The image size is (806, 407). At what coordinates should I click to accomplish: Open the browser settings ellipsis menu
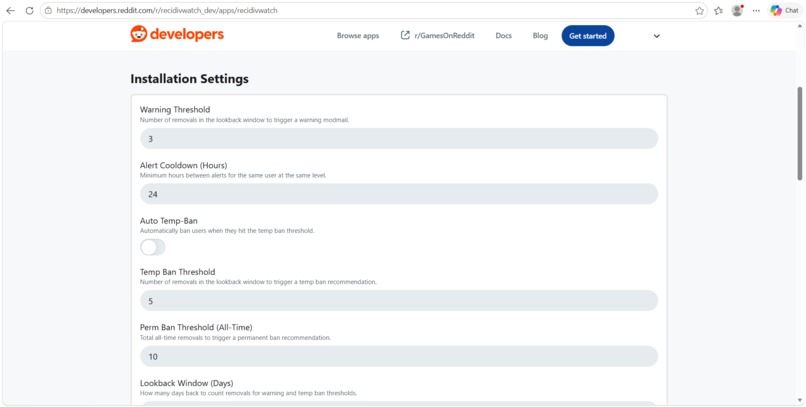pyautogui.click(x=756, y=10)
